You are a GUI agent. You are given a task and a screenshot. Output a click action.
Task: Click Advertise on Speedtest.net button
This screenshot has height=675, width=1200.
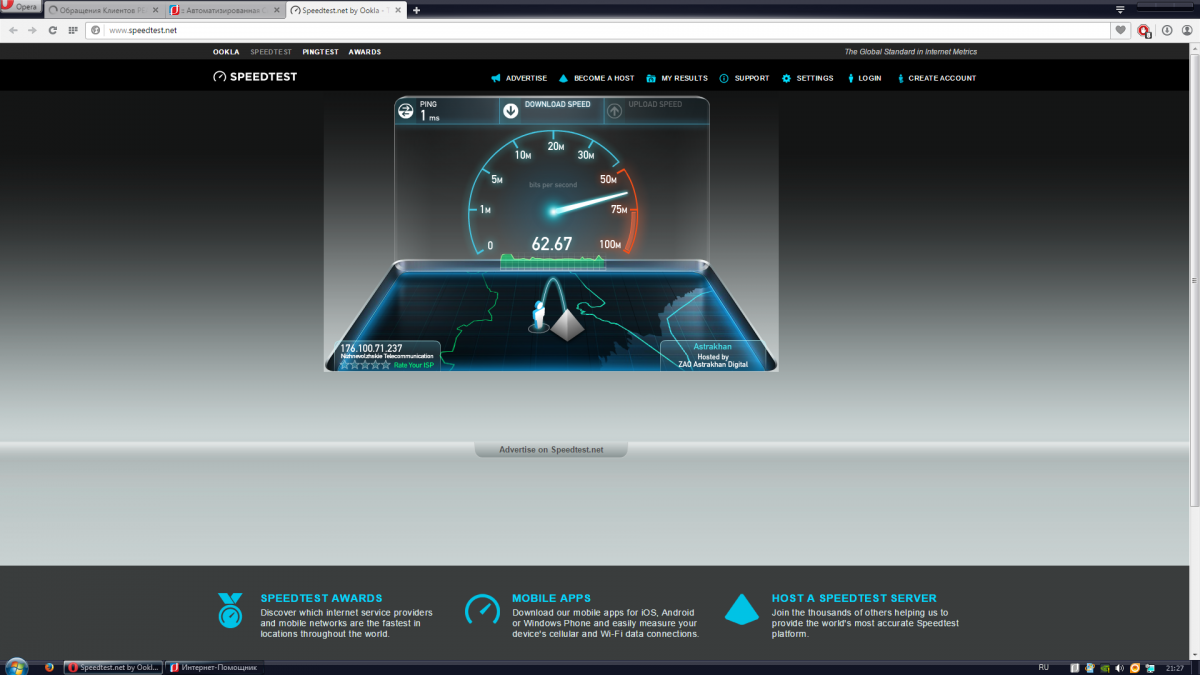click(x=551, y=450)
